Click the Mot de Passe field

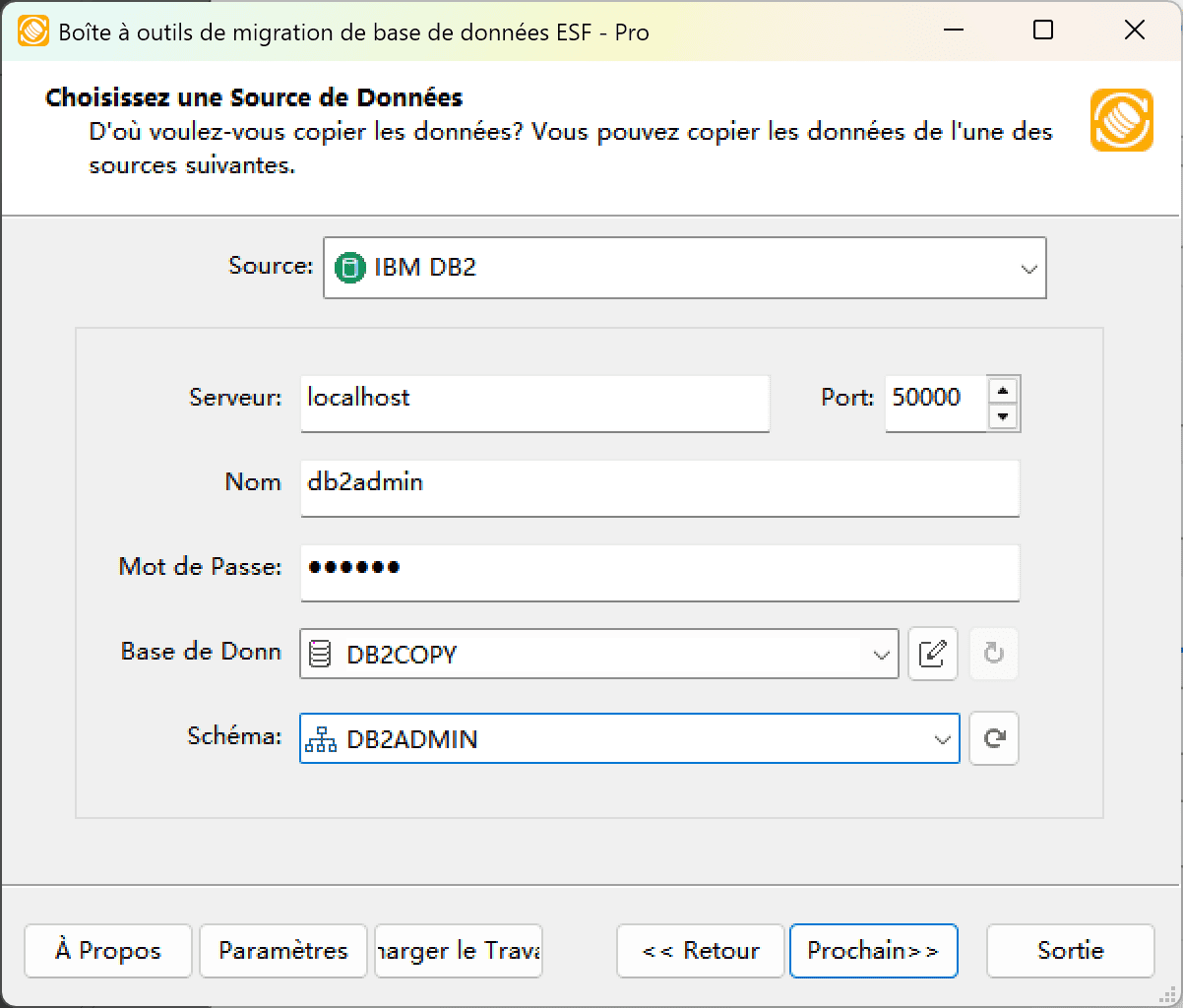click(658, 573)
